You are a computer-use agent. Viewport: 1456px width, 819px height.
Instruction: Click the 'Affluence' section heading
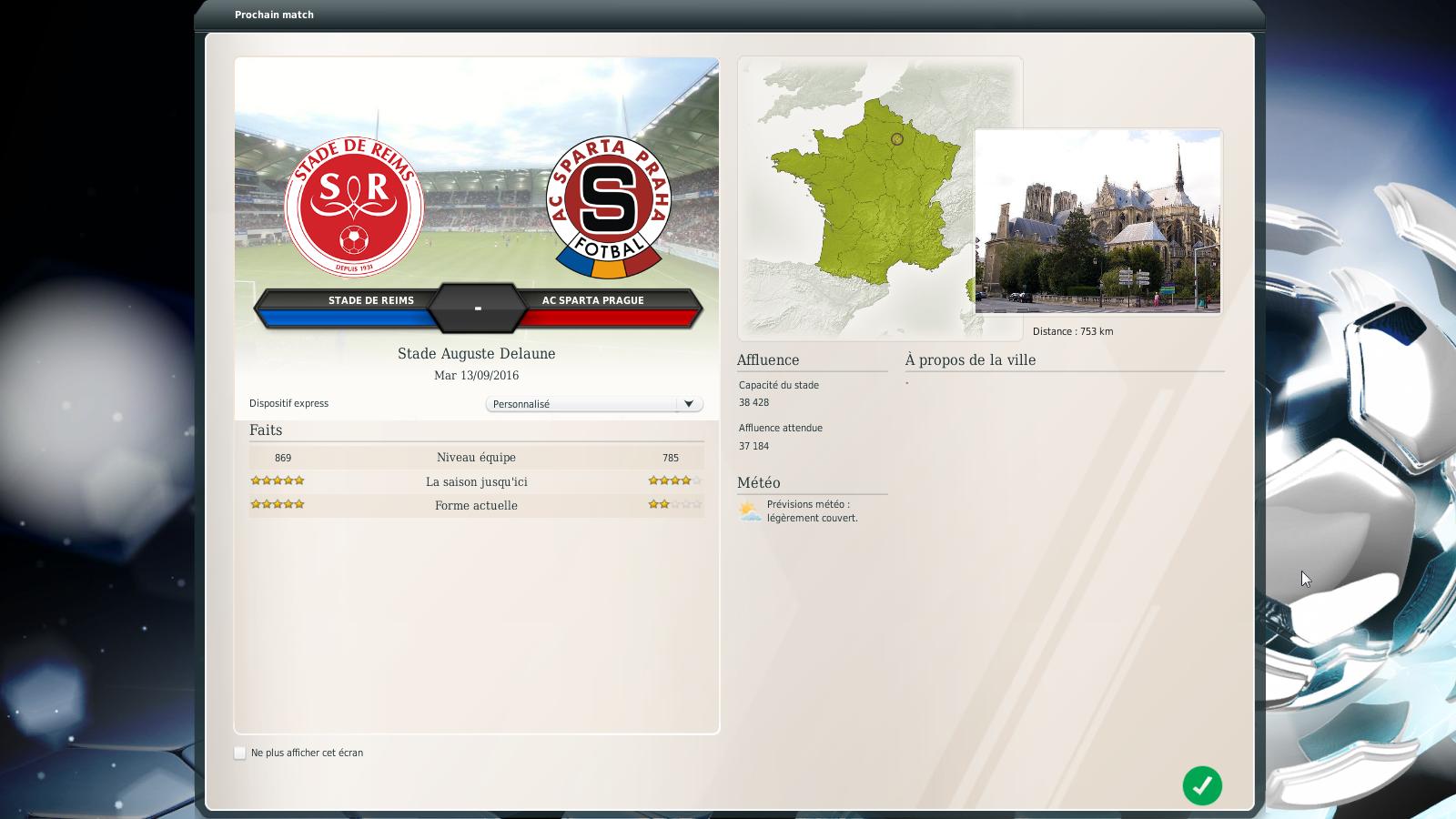[x=768, y=359]
